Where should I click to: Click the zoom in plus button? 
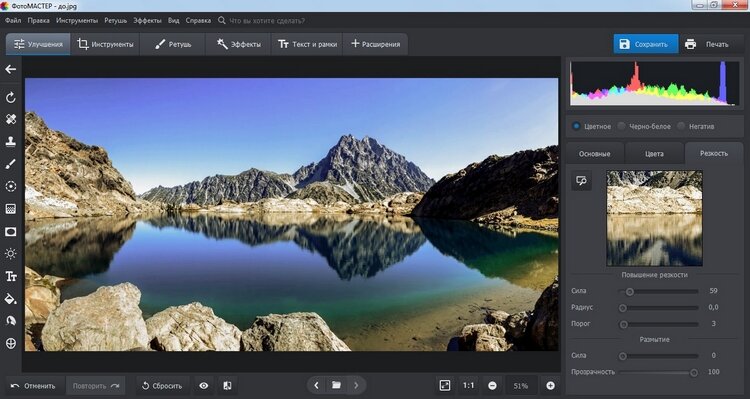pyautogui.click(x=551, y=386)
